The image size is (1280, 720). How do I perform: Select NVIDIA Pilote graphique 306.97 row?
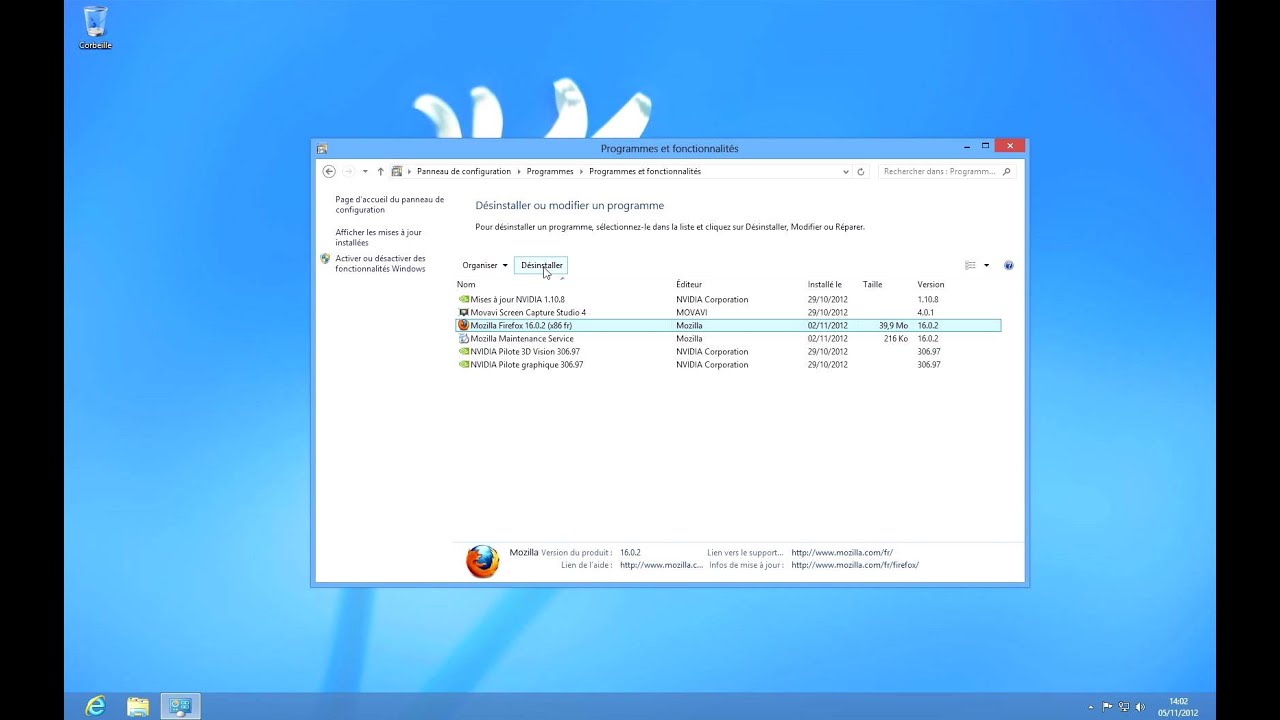728,364
